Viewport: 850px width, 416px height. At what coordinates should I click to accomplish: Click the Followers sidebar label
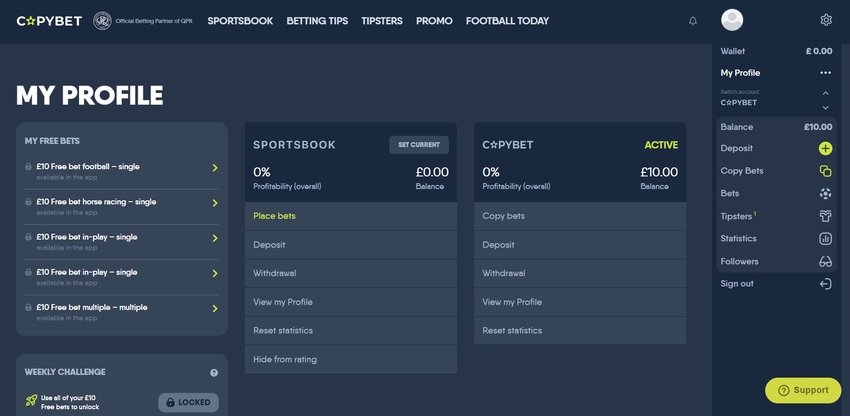pos(739,261)
